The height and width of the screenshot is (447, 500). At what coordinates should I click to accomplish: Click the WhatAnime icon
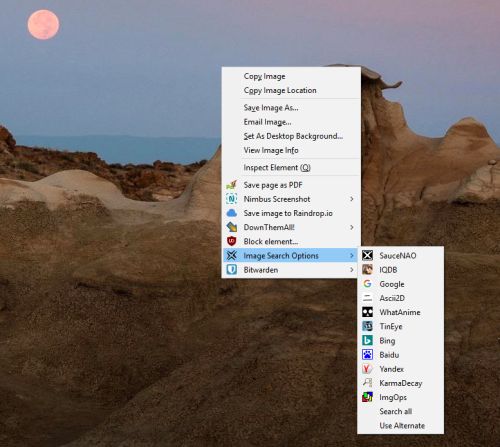[x=367, y=312]
